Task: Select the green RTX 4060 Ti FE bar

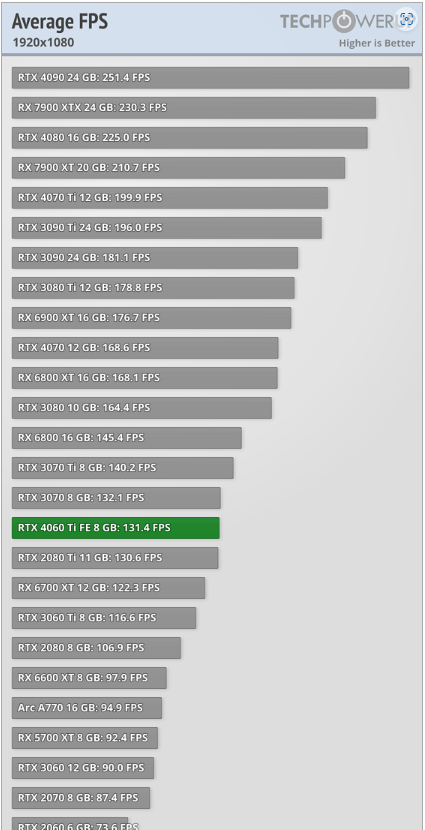Action: (116, 528)
